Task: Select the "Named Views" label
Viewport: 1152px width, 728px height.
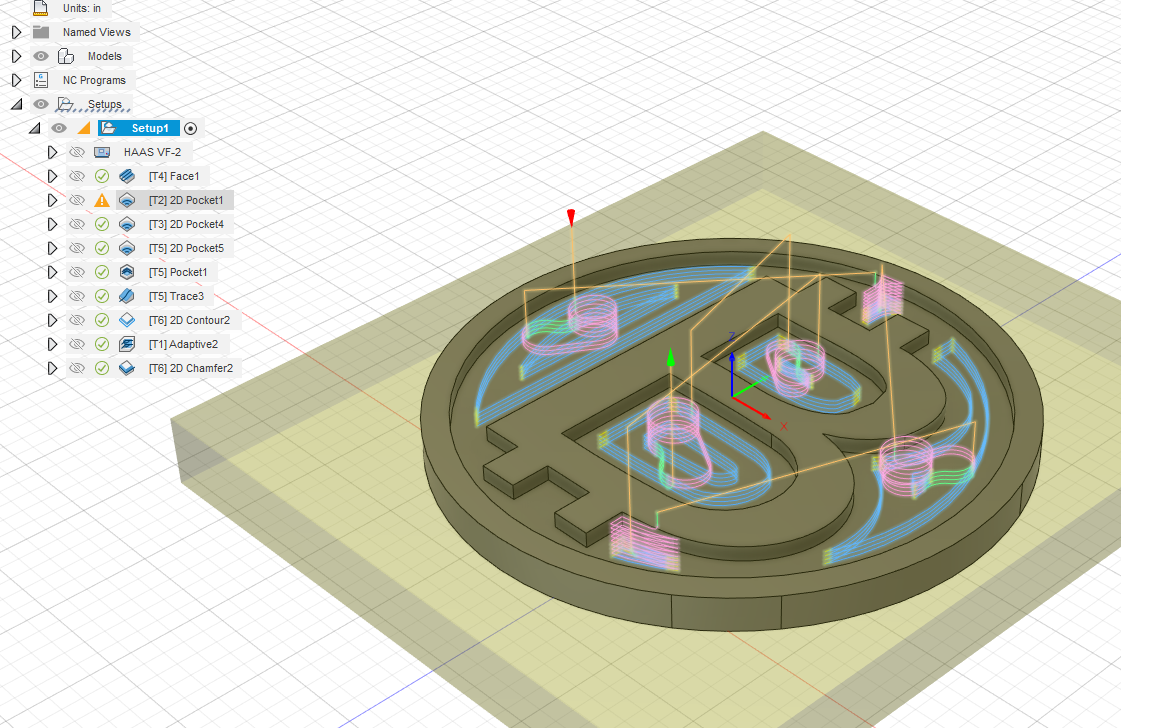Action: point(96,32)
